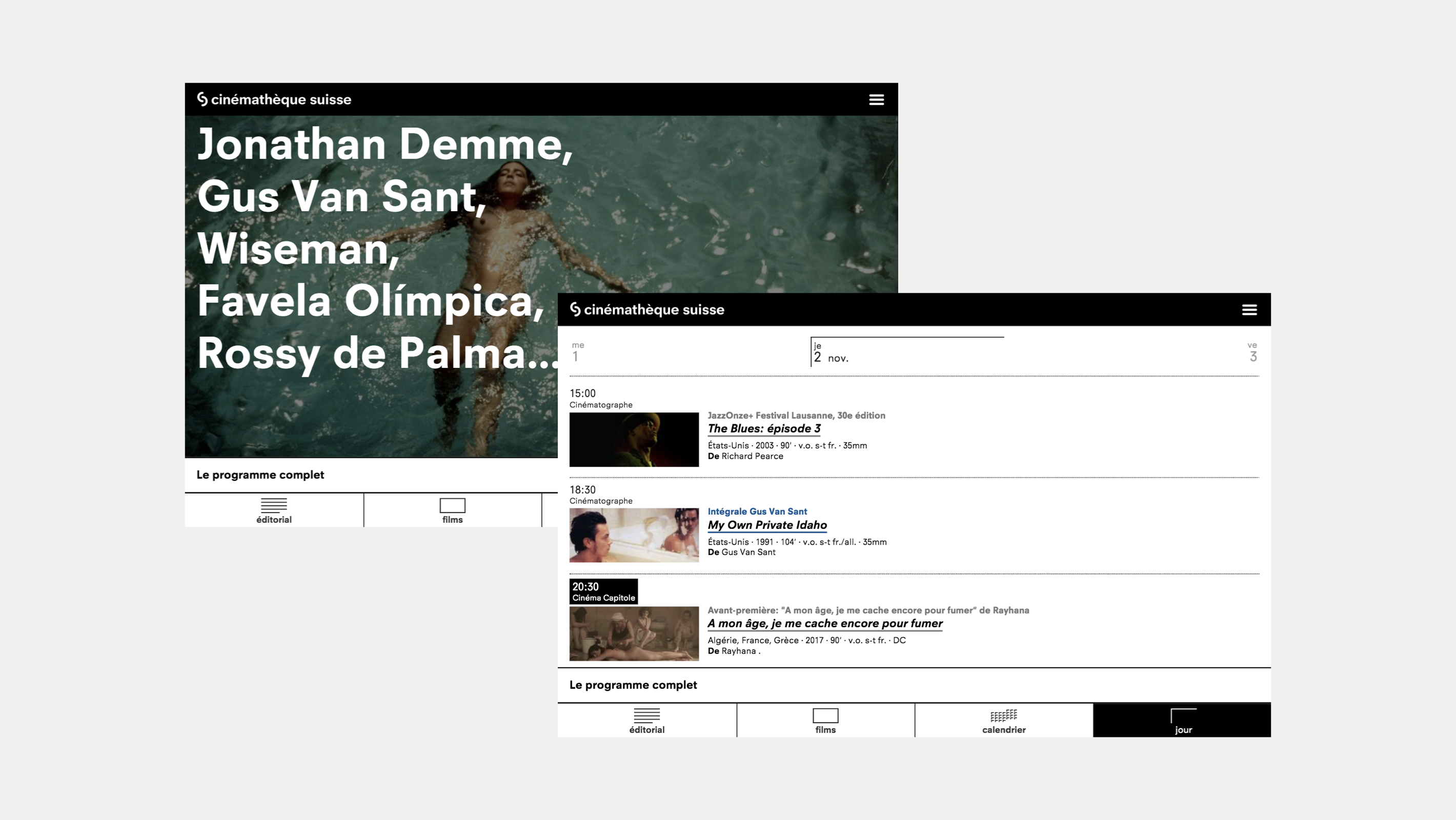The height and width of the screenshot is (820, 1456).
Task: Click éditorial icon in back window
Action: click(274, 505)
